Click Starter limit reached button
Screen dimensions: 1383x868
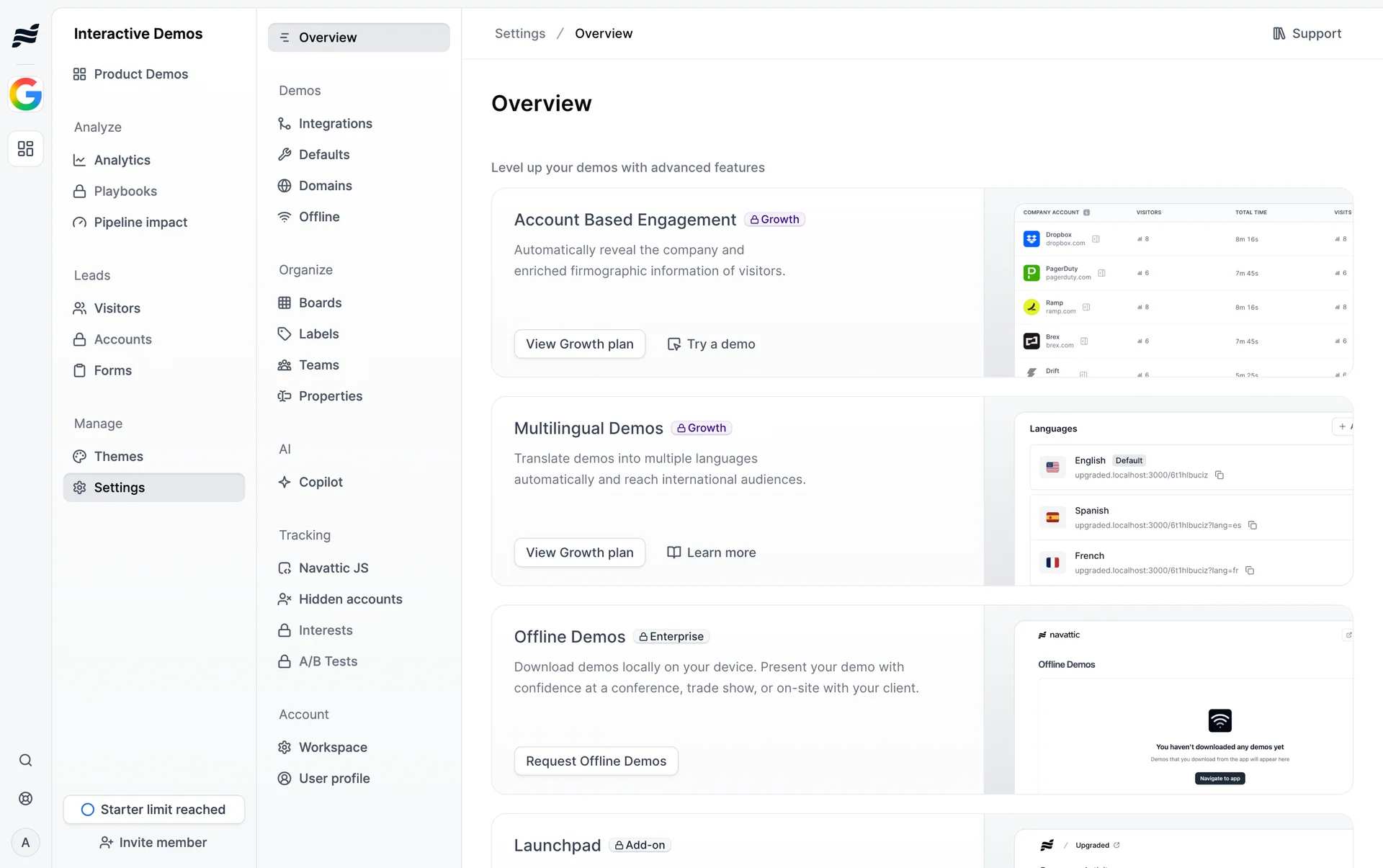coord(154,810)
